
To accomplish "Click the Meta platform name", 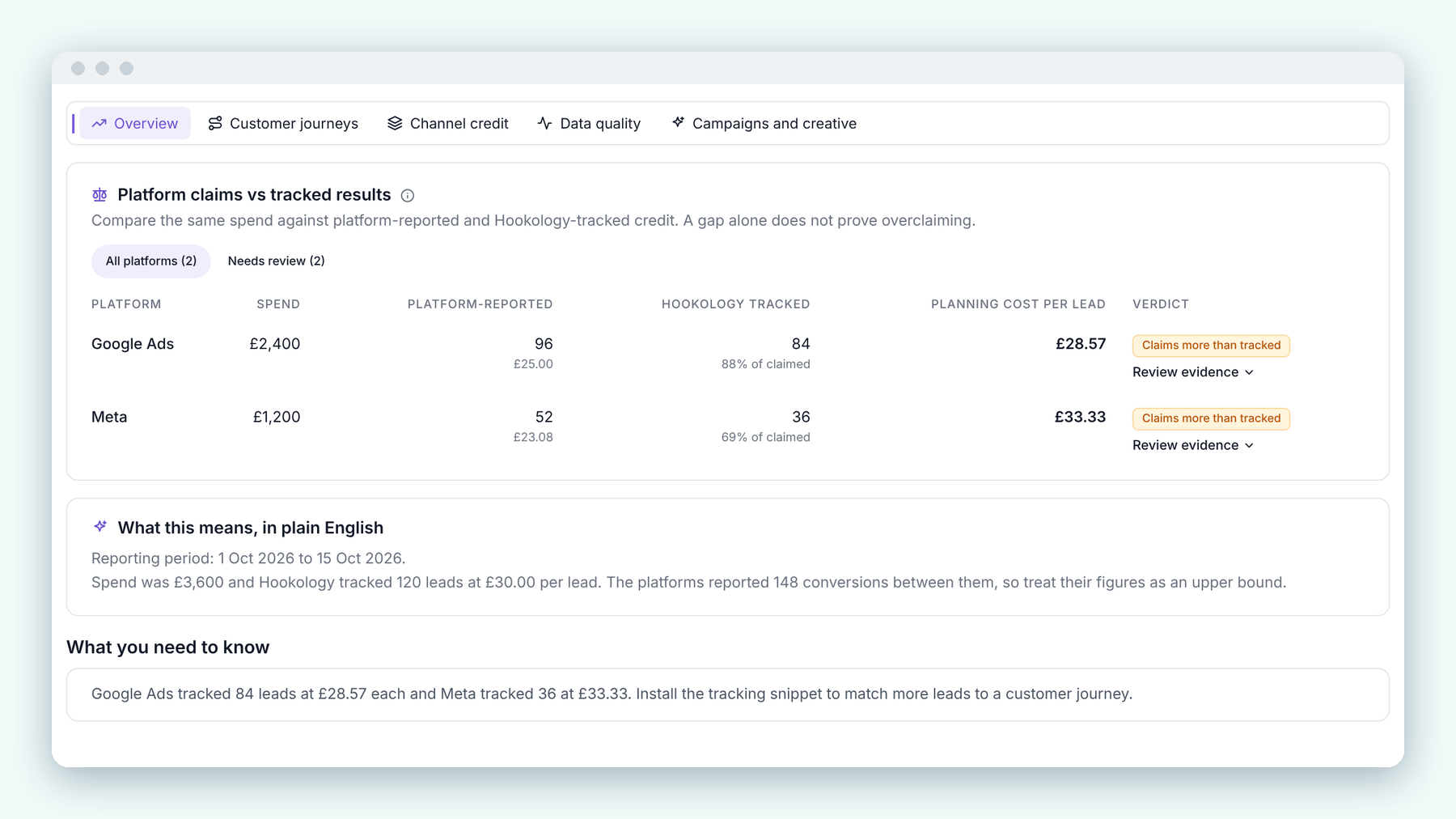I will (109, 417).
